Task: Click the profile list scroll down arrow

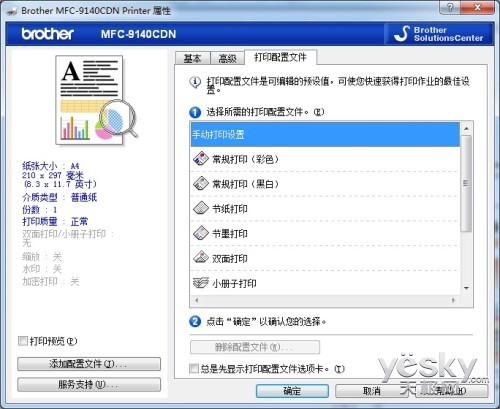Action: coord(466,288)
